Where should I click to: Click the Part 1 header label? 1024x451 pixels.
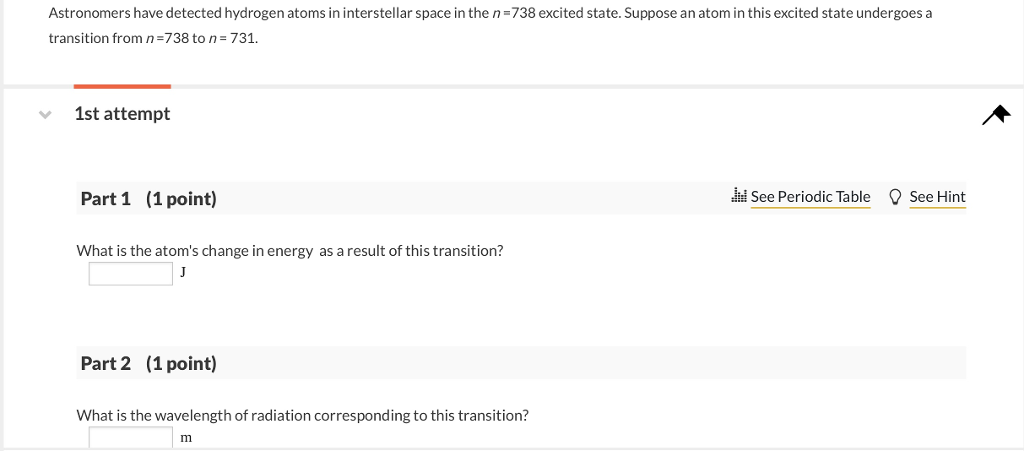click(x=105, y=199)
